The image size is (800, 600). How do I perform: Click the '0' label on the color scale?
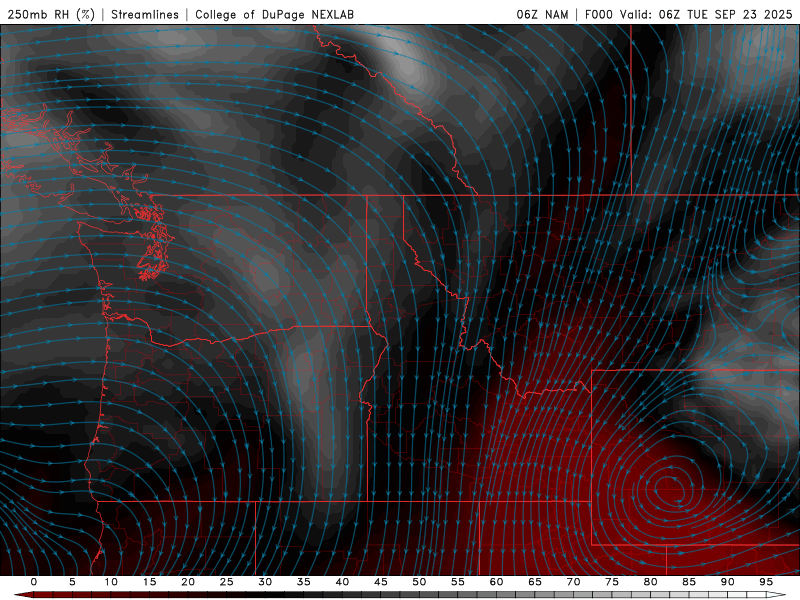pos(34,582)
